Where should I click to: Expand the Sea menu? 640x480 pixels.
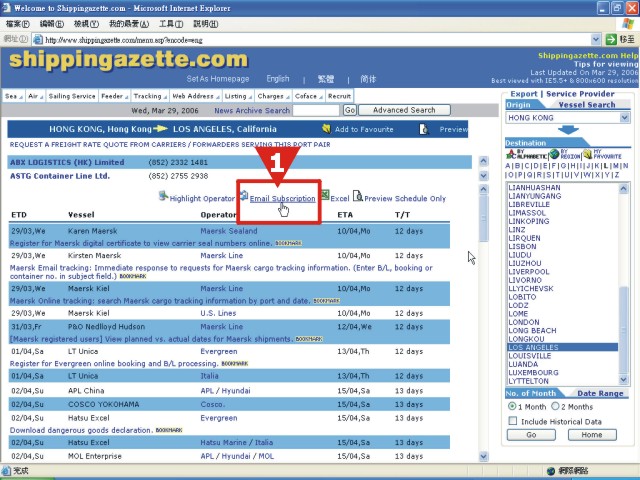pyautogui.click(x=13, y=96)
